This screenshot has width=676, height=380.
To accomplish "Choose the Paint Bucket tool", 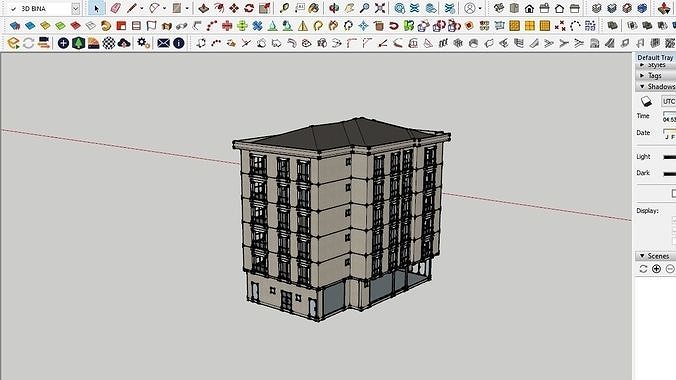I will click(x=314, y=8).
